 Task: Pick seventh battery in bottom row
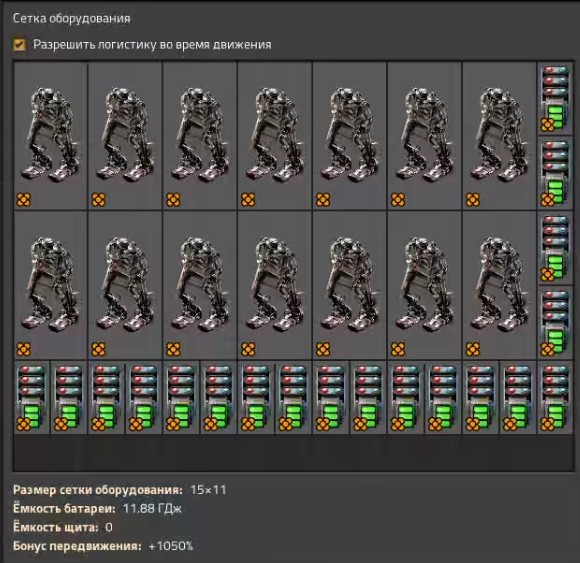tap(256, 397)
